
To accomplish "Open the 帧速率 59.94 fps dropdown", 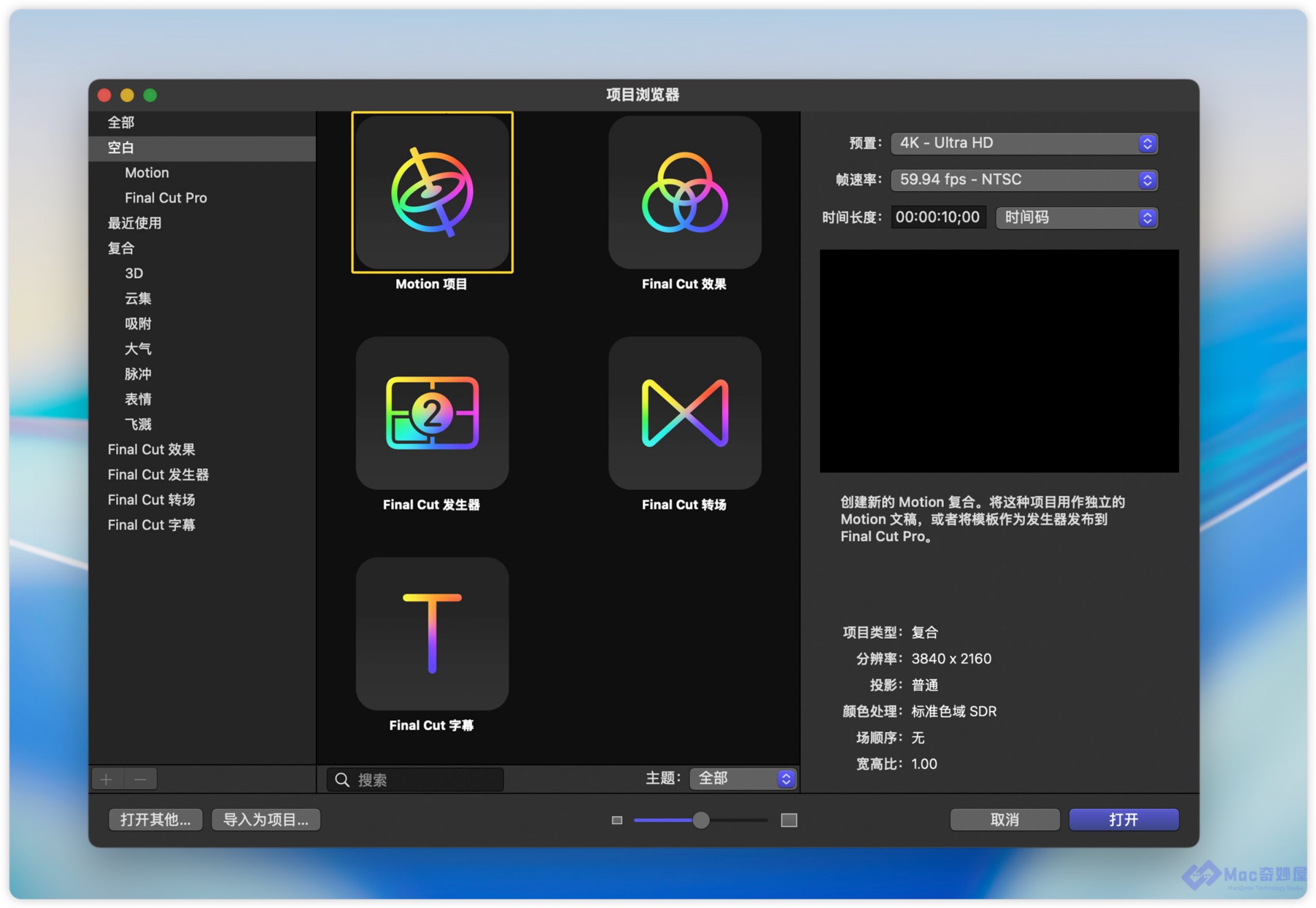I will 1023,180.
